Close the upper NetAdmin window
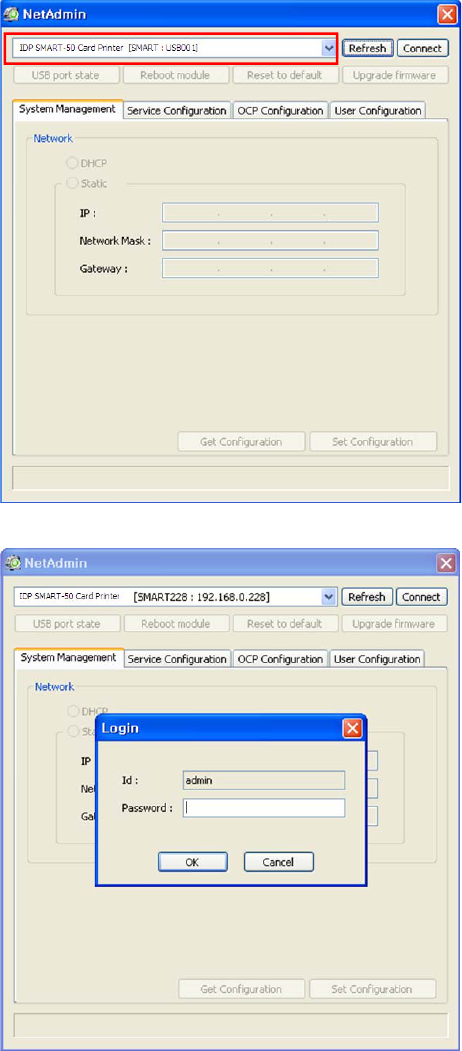Viewport: 462px width, 1051px height. pos(447,13)
